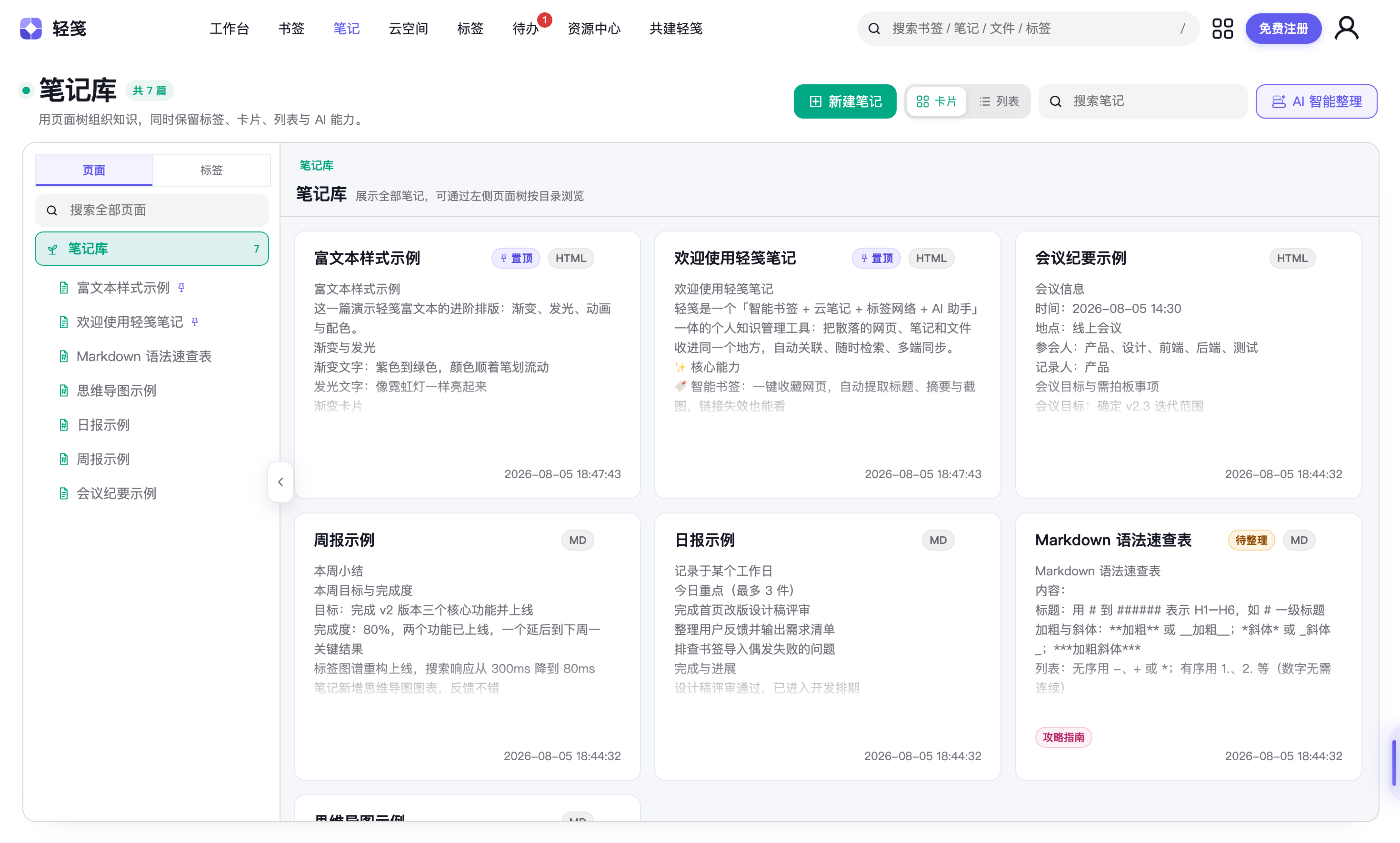Click the file icon of Markdown 语法速查表
Screen dimensions: 1400x843
pos(64,356)
